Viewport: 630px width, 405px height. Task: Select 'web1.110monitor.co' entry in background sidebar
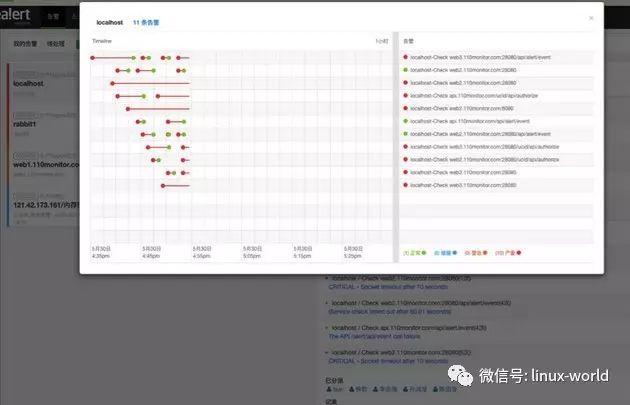(46, 165)
